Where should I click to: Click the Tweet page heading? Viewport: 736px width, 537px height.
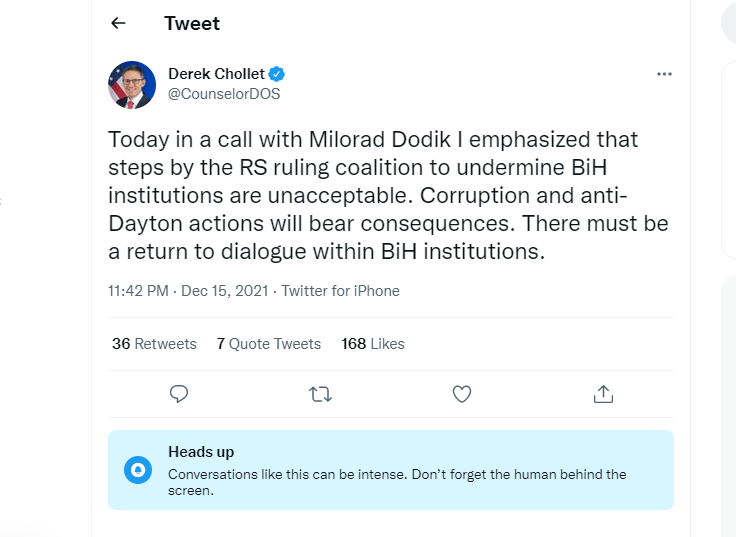(x=192, y=23)
